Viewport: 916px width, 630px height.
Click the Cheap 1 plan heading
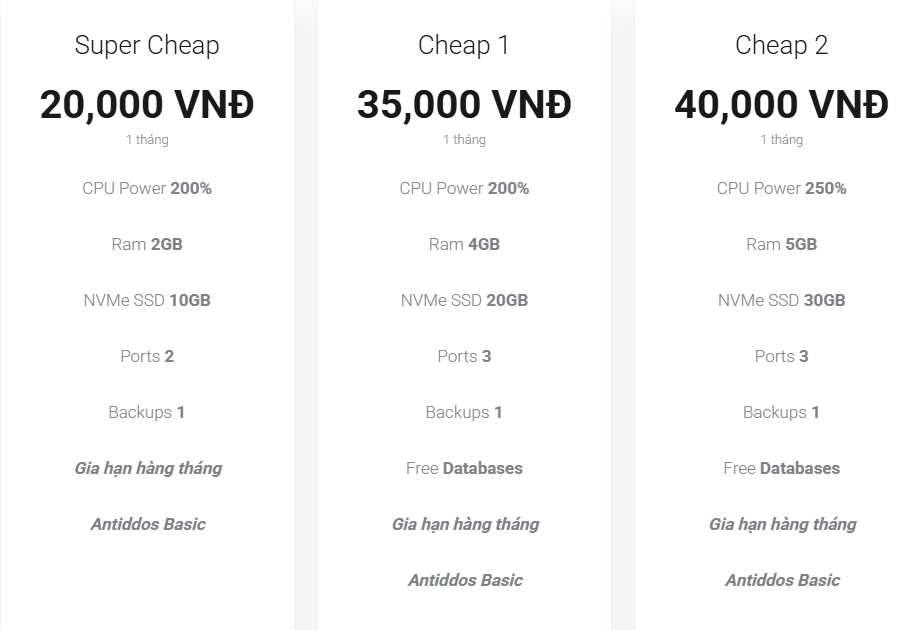coord(464,45)
